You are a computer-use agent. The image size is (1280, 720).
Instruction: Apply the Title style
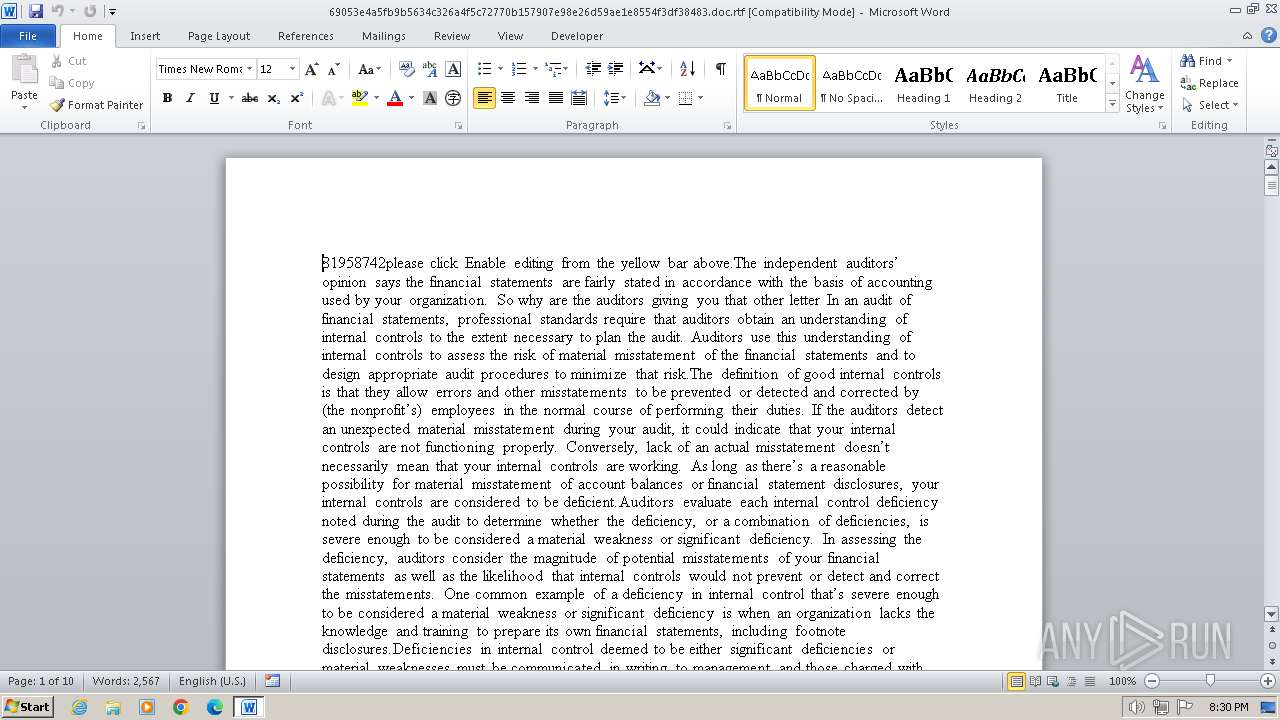(x=1067, y=83)
